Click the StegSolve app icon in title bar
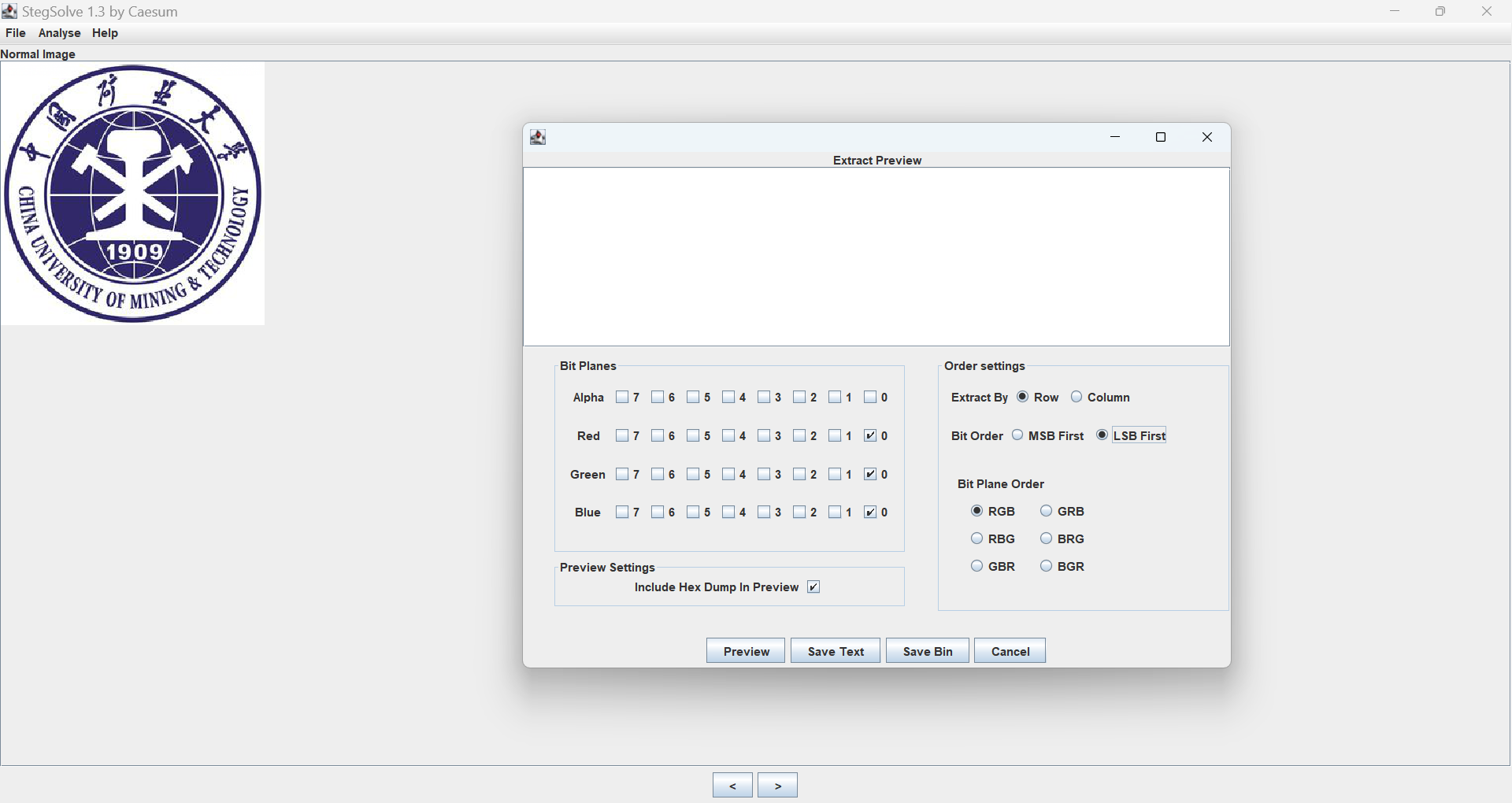Viewport: 1512px width, 803px height. click(x=9, y=11)
